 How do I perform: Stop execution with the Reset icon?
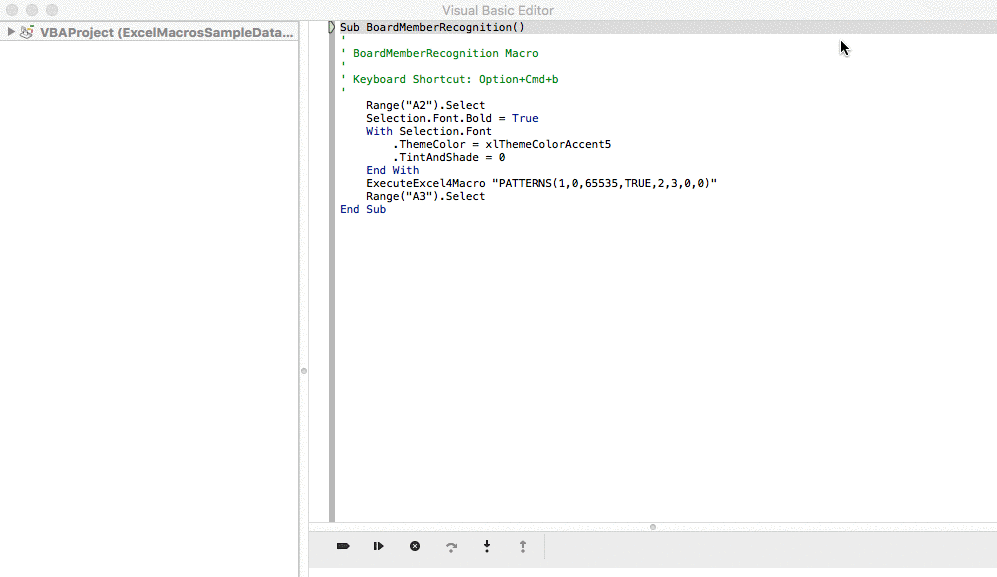(415, 546)
